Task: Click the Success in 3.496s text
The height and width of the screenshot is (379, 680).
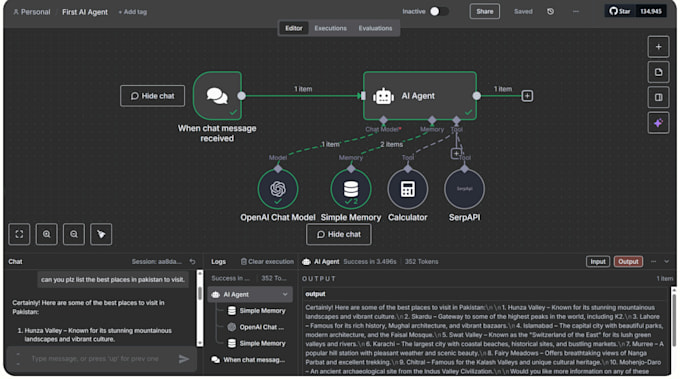Action: click(x=369, y=261)
